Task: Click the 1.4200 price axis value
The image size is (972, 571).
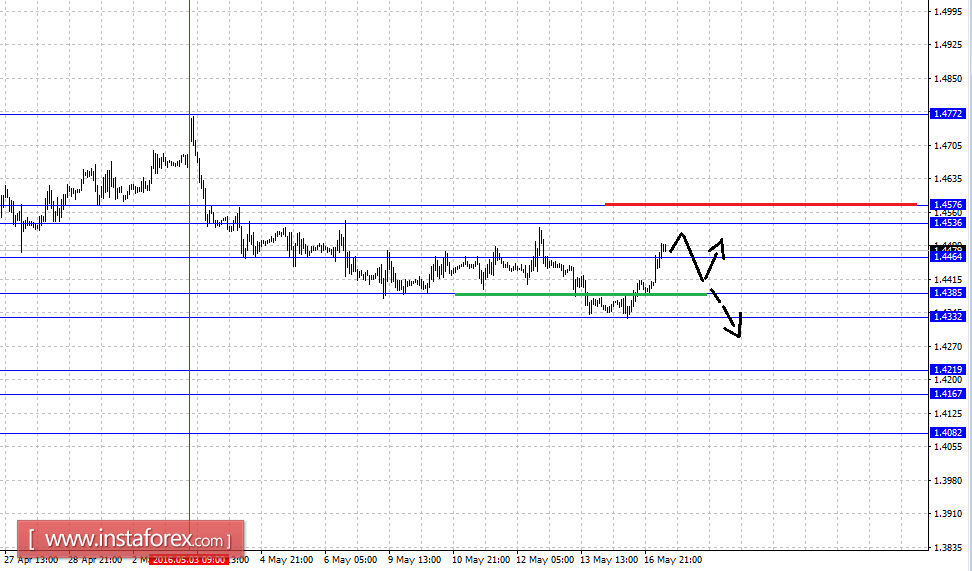Action: tap(949, 380)
